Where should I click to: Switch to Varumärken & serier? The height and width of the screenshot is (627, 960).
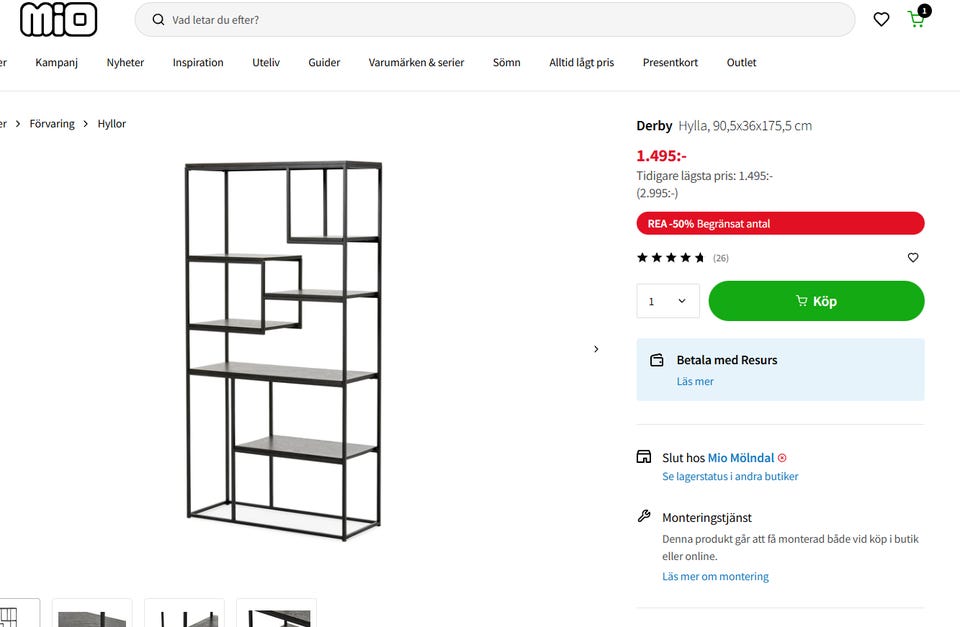417,62
